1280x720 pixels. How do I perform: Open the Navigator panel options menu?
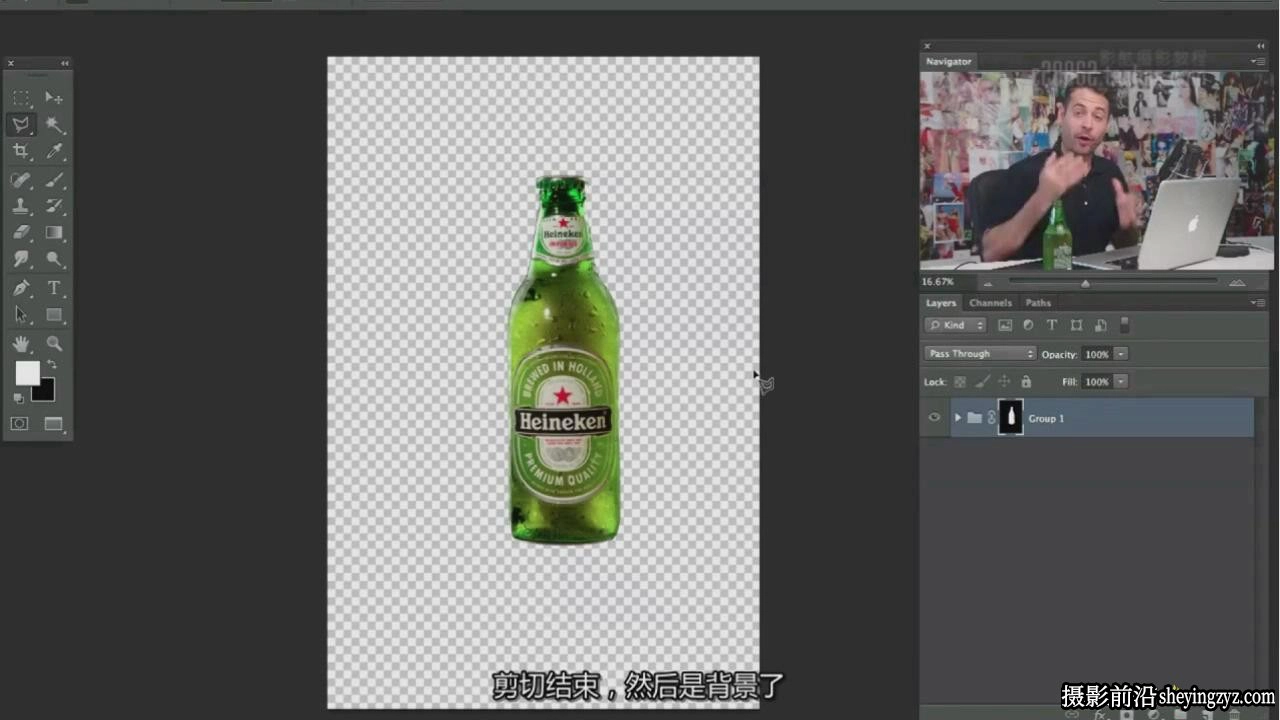pyautogui.click(x=1258, y=61)
